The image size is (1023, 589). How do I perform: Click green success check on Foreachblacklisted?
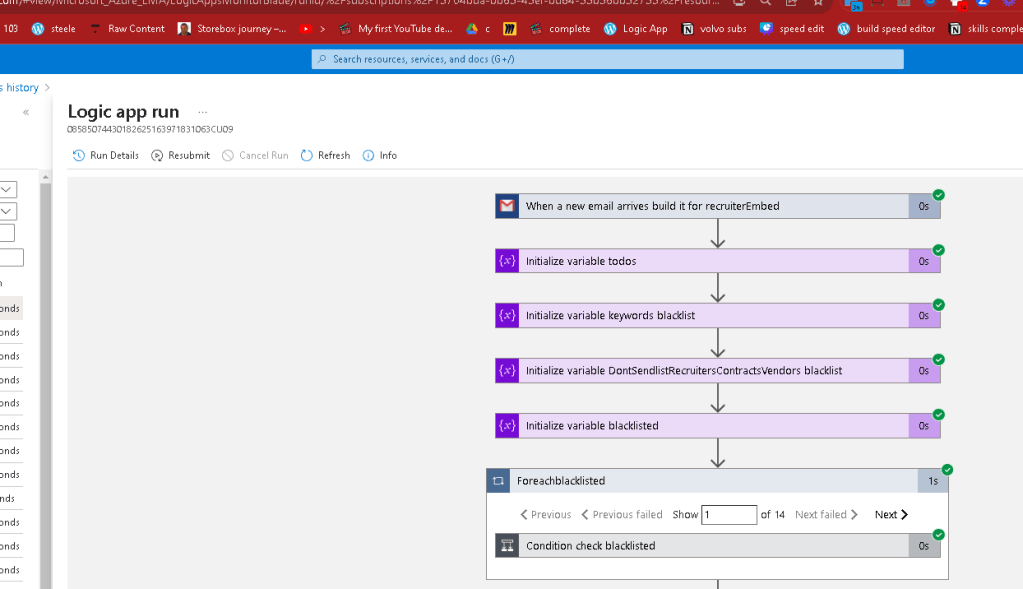coord(947,470)
